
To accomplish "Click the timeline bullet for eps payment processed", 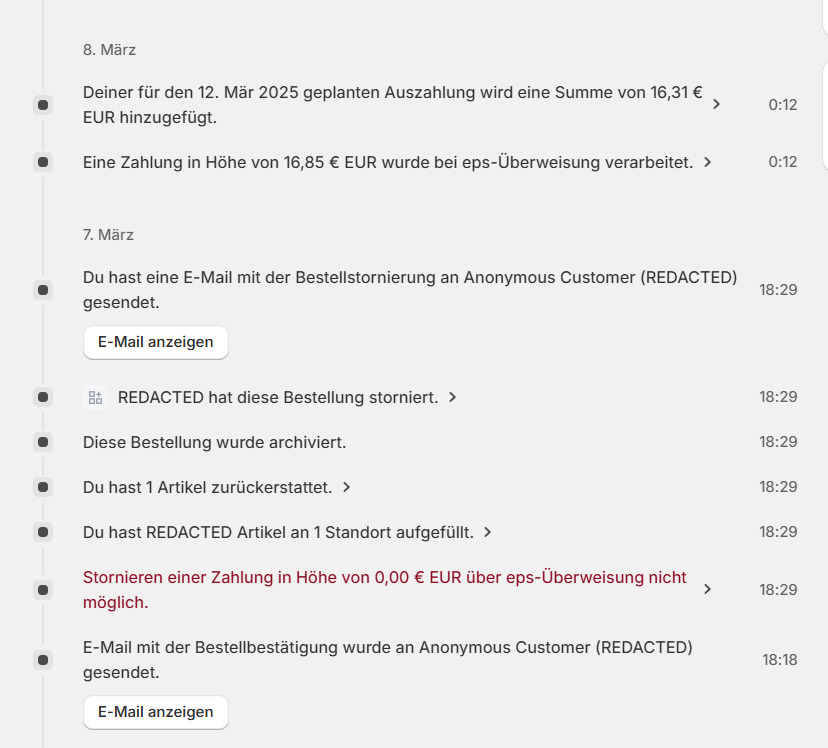I will point(43,162).
